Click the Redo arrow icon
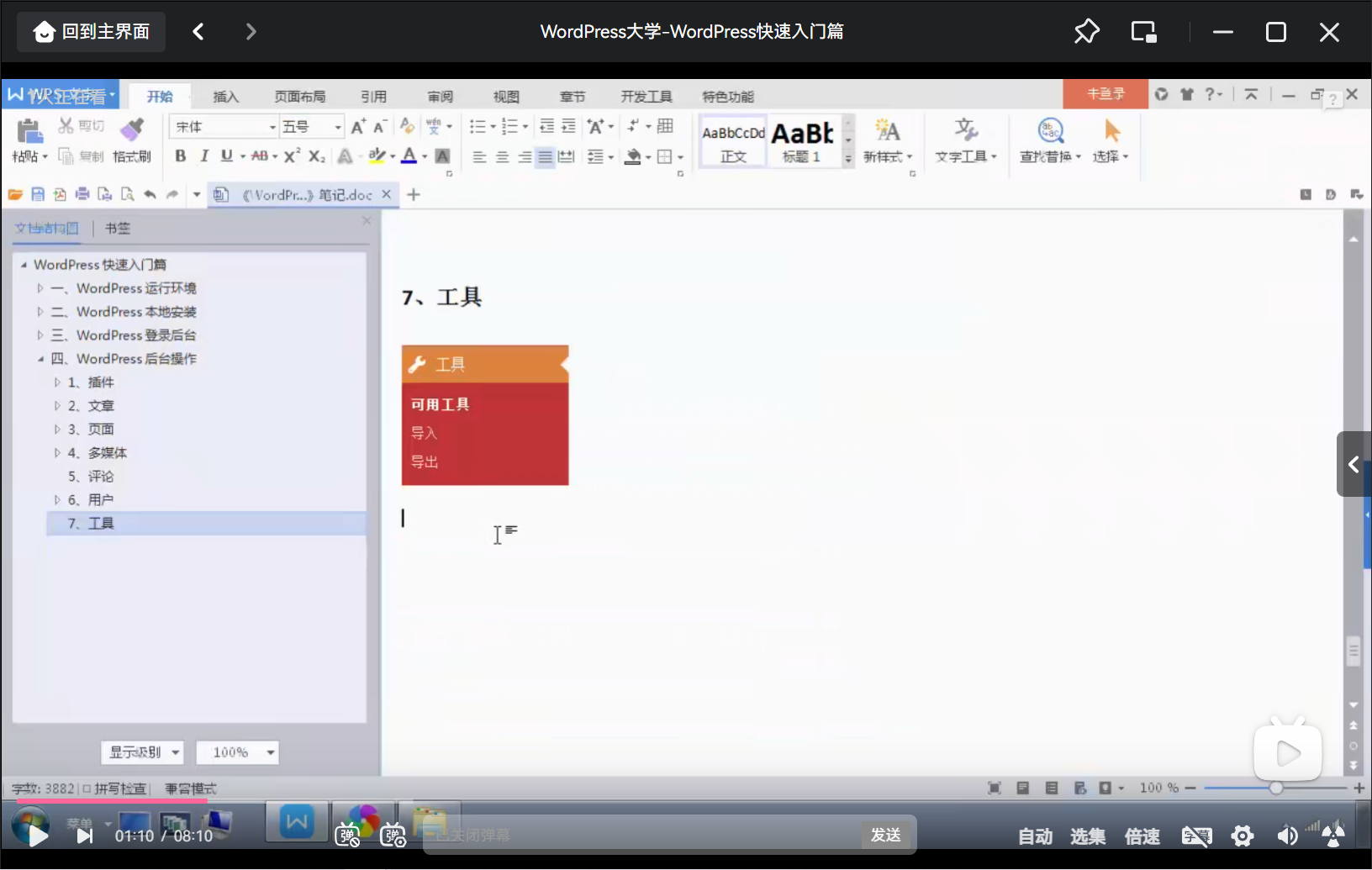This screenshot has height=870, width=1372. coord(172,195)
